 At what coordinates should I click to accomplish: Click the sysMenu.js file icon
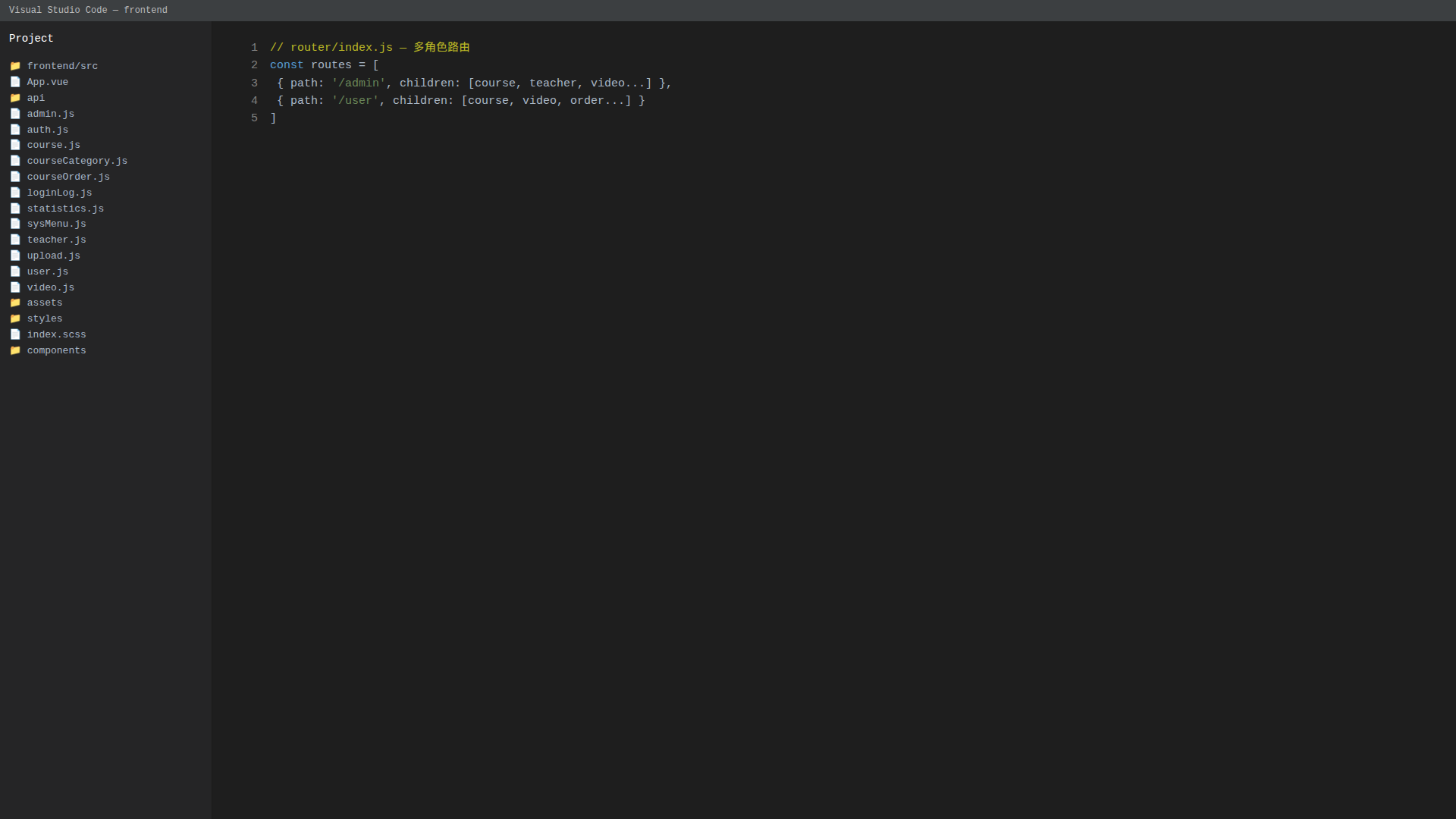tap(15, 224)
